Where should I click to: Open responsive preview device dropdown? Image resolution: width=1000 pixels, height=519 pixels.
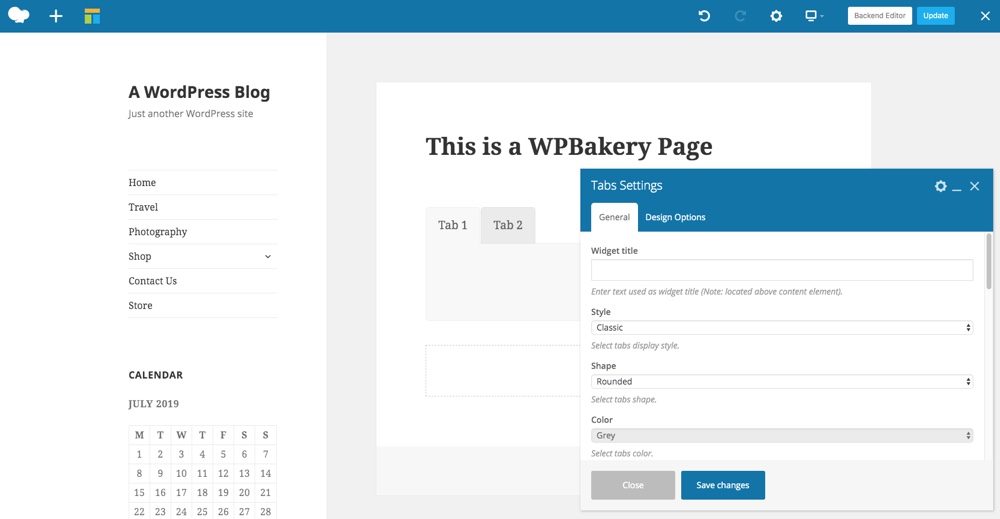814,16
